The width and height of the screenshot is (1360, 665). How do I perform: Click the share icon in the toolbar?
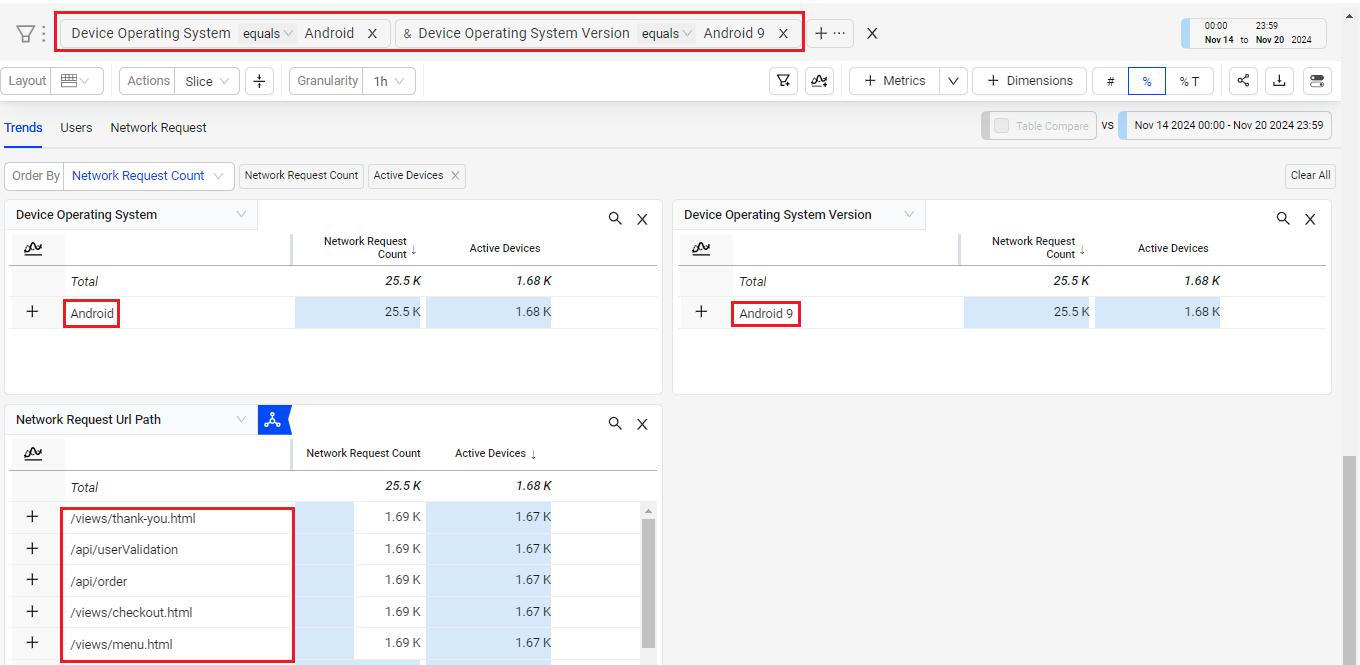click(x=1243, y=81)
